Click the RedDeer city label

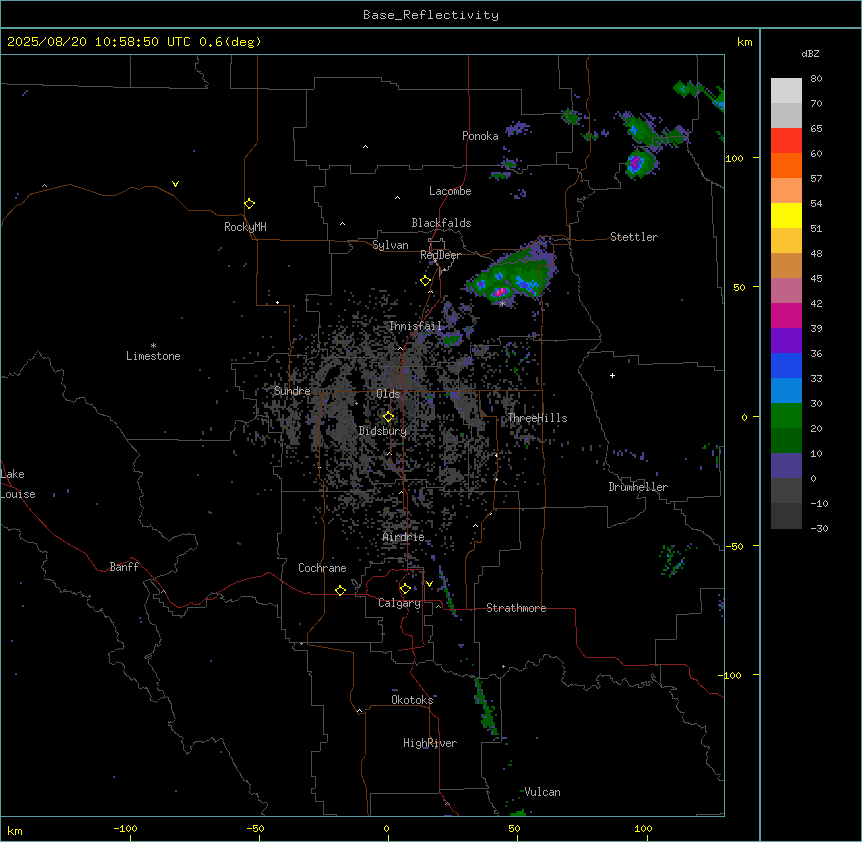(440, 255)
